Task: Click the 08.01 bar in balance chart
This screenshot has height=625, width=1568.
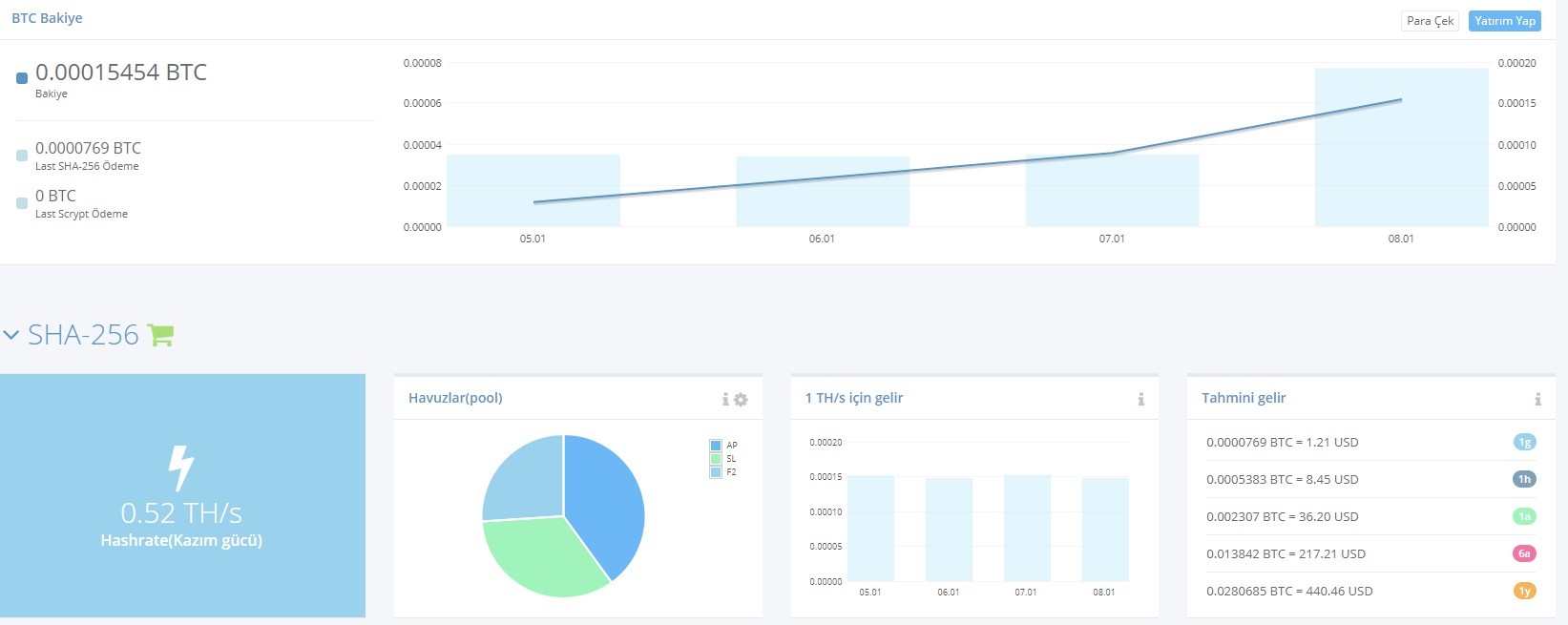Action: pos(1401,148)
